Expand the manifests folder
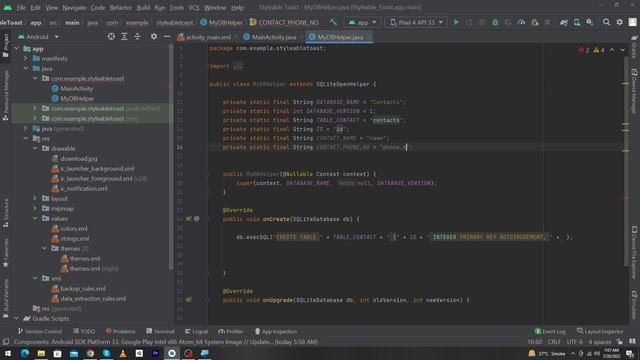The width and height of the screenshot is (640, 360). click(x=26, y=58)
